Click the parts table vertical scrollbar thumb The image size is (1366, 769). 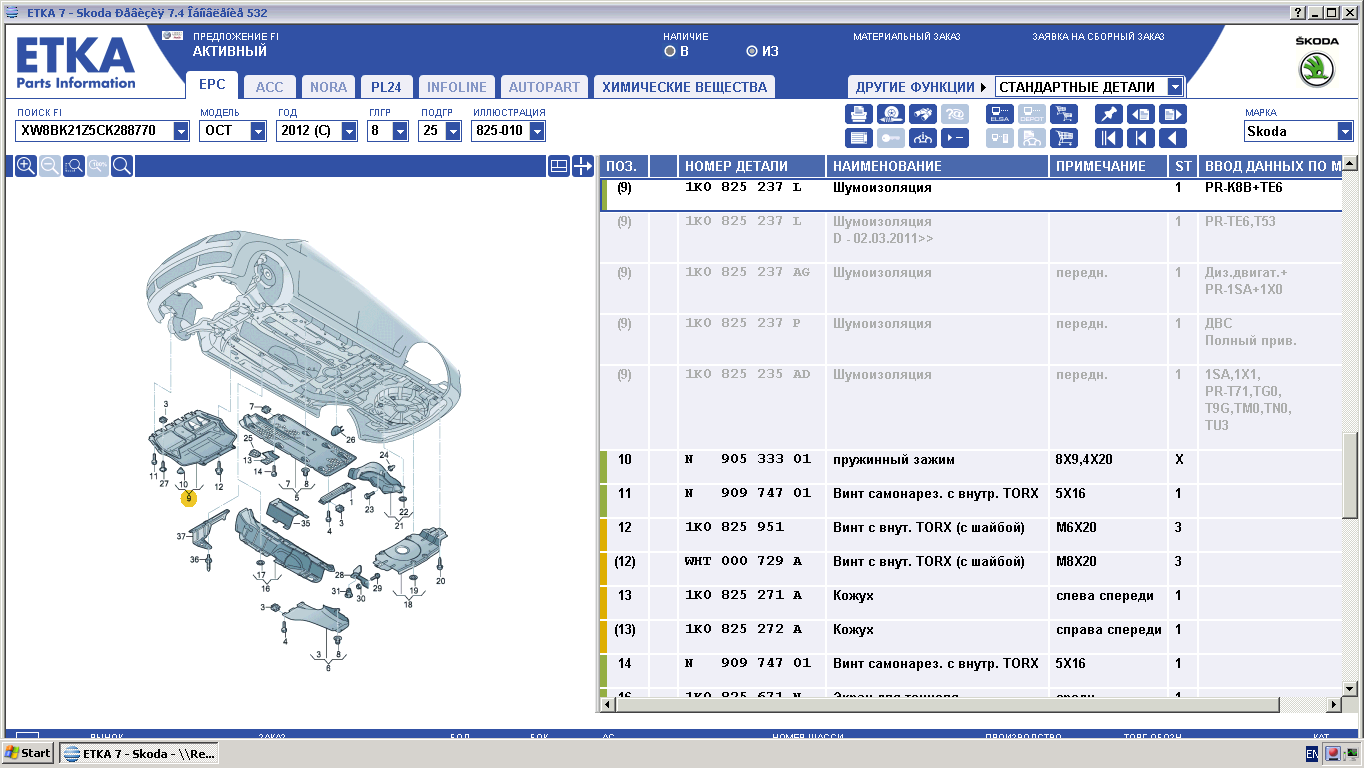(1351, 475)
